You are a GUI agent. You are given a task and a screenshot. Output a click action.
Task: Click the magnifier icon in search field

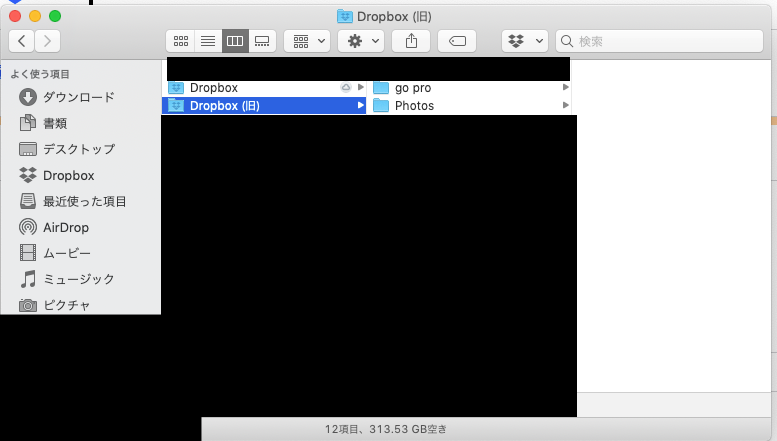[567, 41]
